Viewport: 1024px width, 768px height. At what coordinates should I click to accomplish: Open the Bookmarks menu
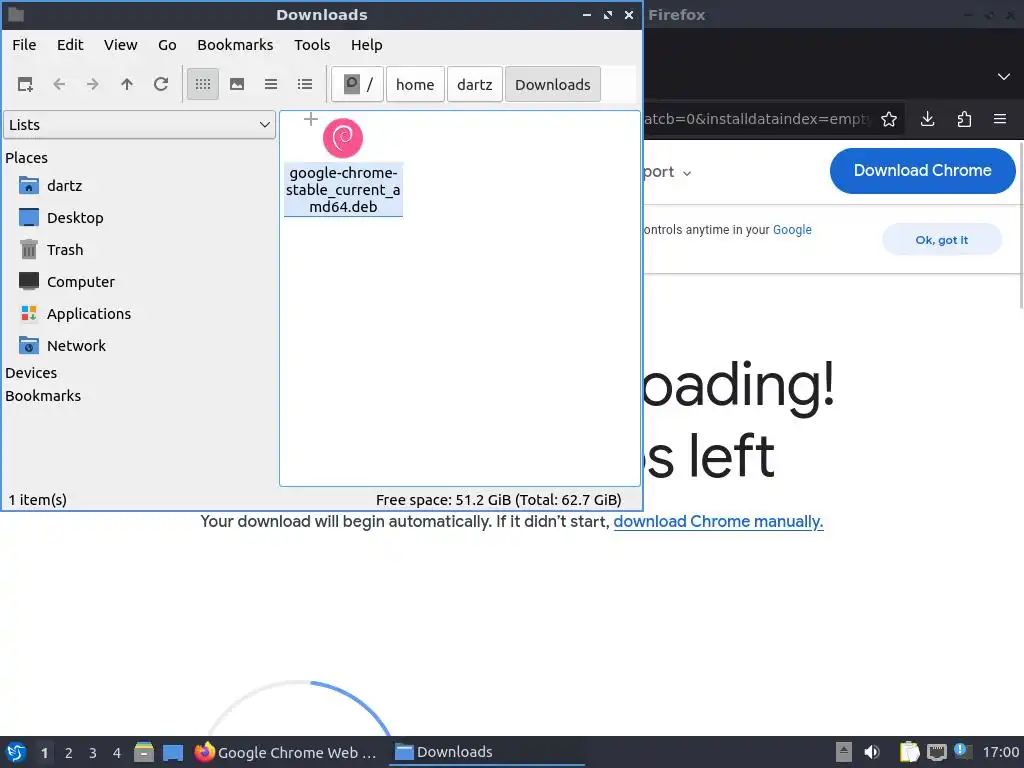tap(235, 45)
